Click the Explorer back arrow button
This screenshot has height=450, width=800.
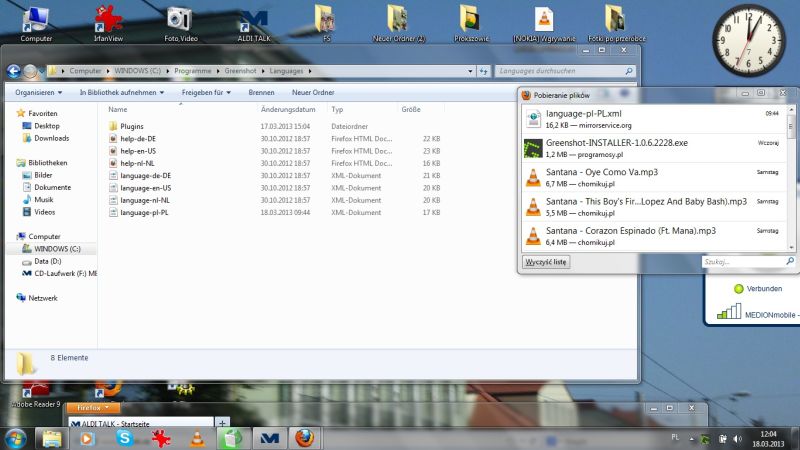pyautogui.click(x=15, y=71)
